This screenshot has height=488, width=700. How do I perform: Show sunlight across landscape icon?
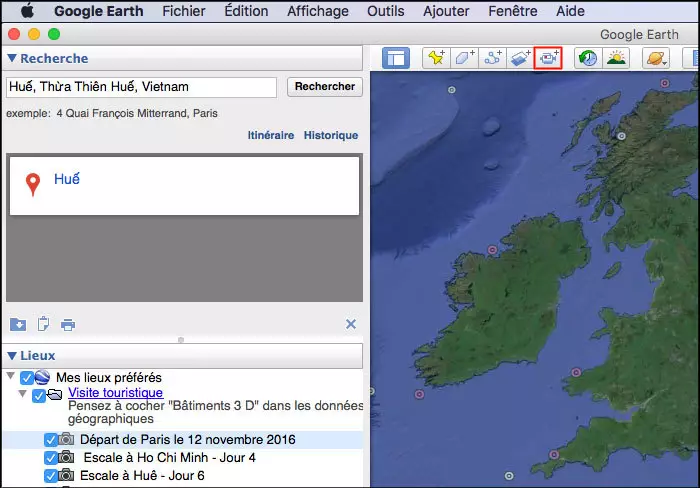pyautogui.click(x=616, y=58)
